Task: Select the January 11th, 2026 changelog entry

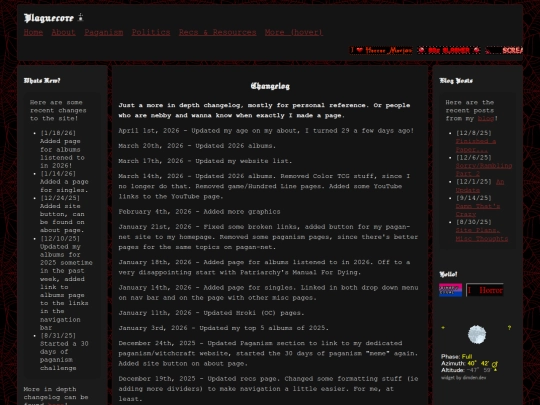Action: (211, 313)
